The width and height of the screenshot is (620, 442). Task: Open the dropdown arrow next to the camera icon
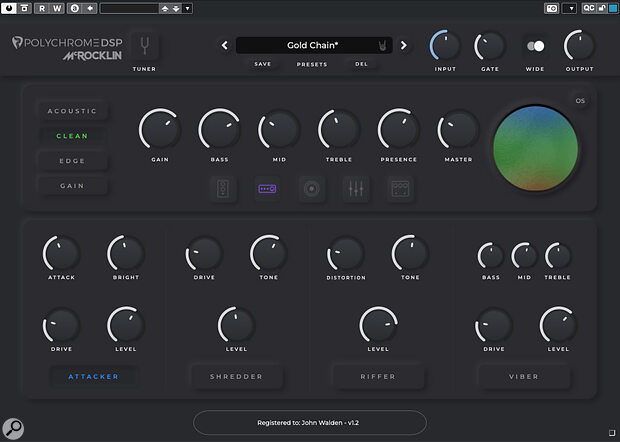tap(569, 8)
